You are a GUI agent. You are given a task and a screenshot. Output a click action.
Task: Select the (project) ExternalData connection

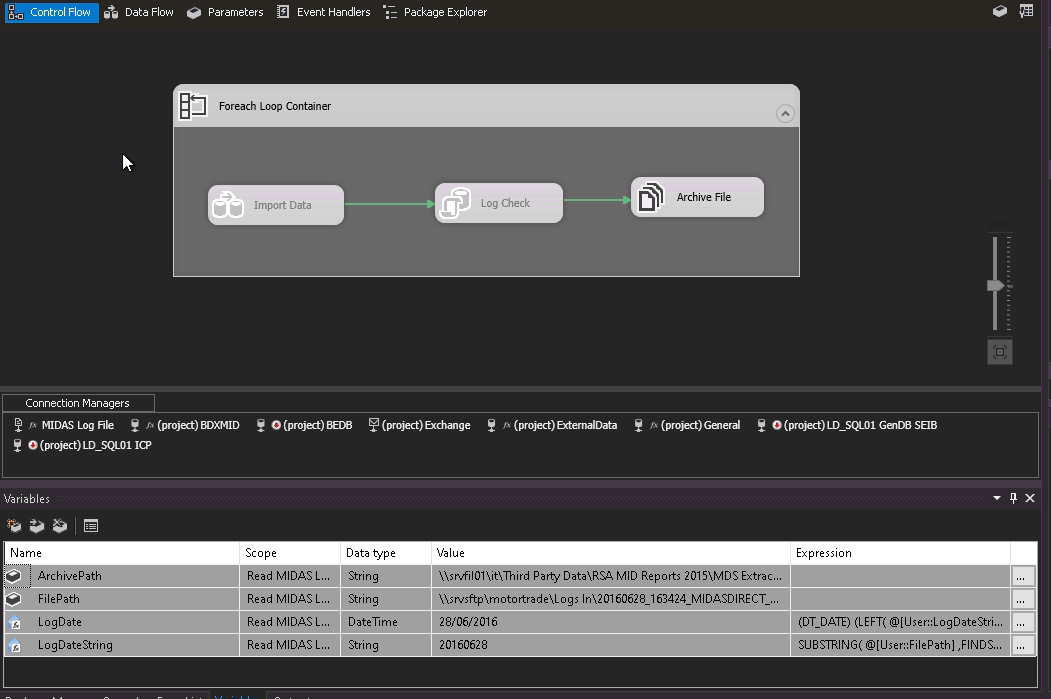point(552,425)
